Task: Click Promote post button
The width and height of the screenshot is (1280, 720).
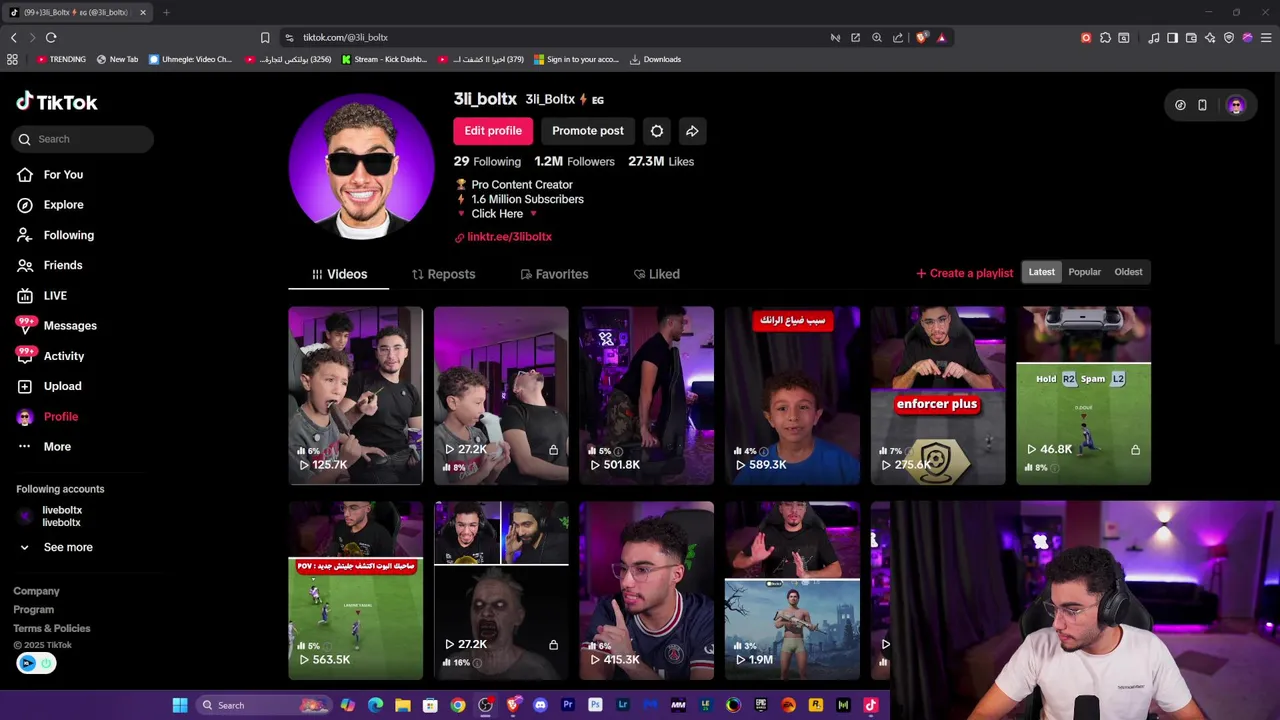Action: [x=588, y=131]
